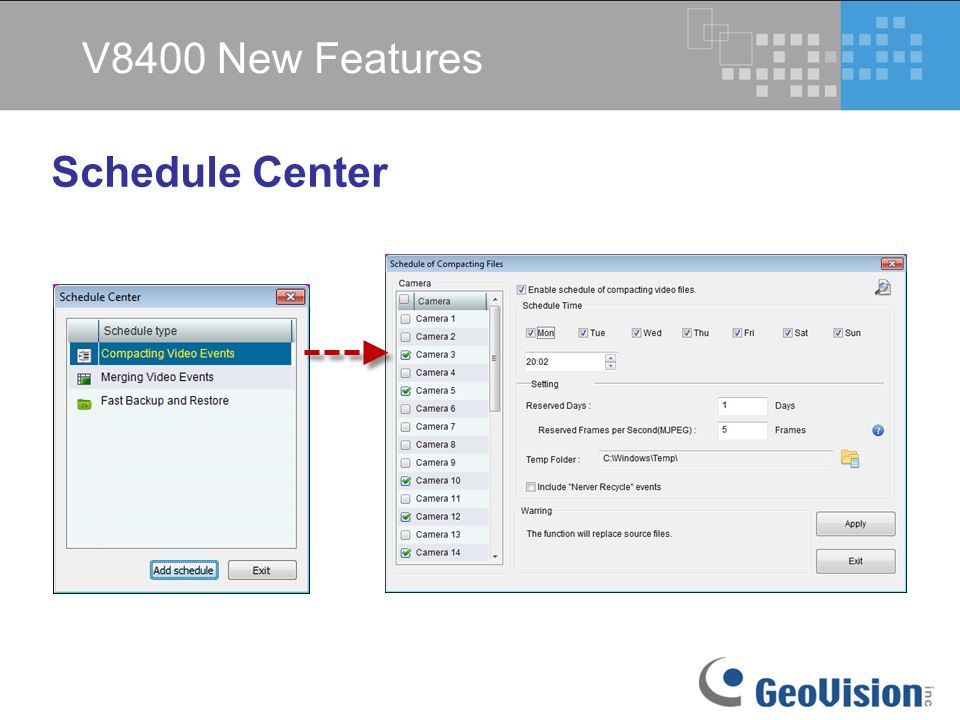Toggle the select-all Camera header checkbox

coord(405,300)
